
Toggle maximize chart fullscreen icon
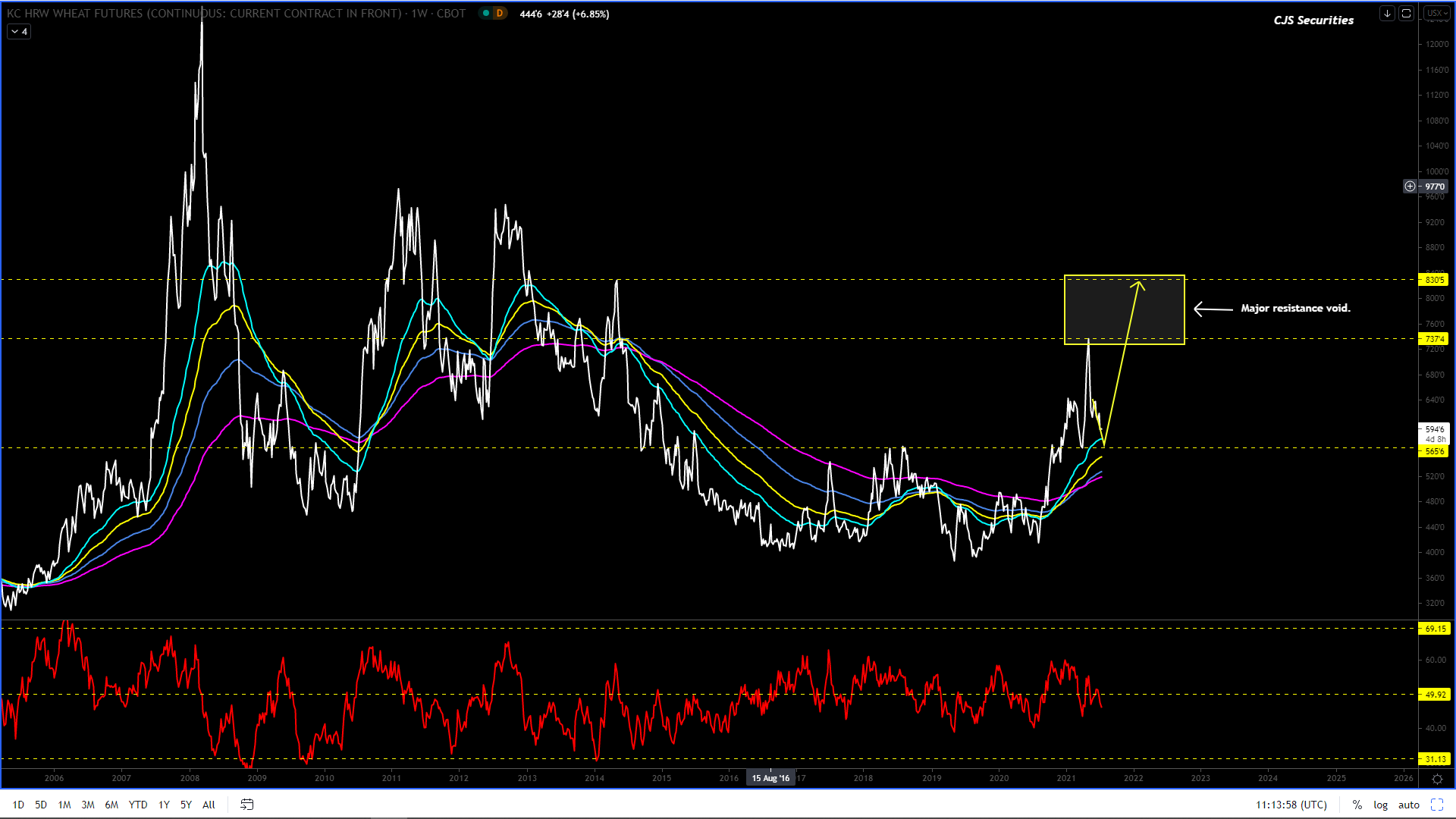(x=1437, y=805)
